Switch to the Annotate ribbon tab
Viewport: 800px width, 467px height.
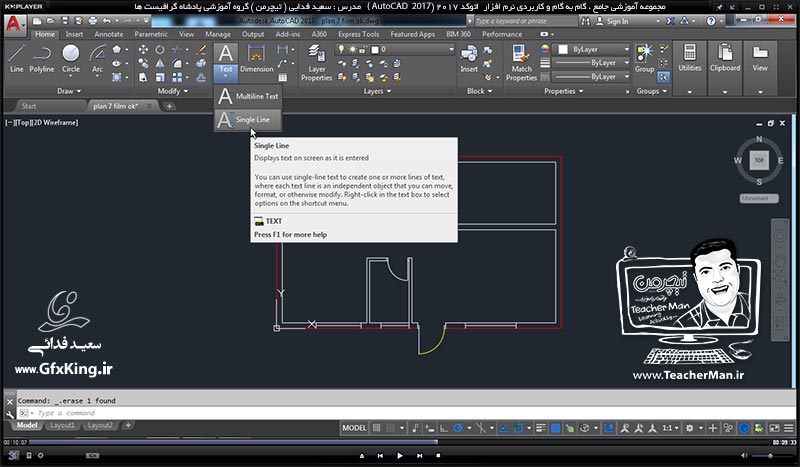point(109,34)
